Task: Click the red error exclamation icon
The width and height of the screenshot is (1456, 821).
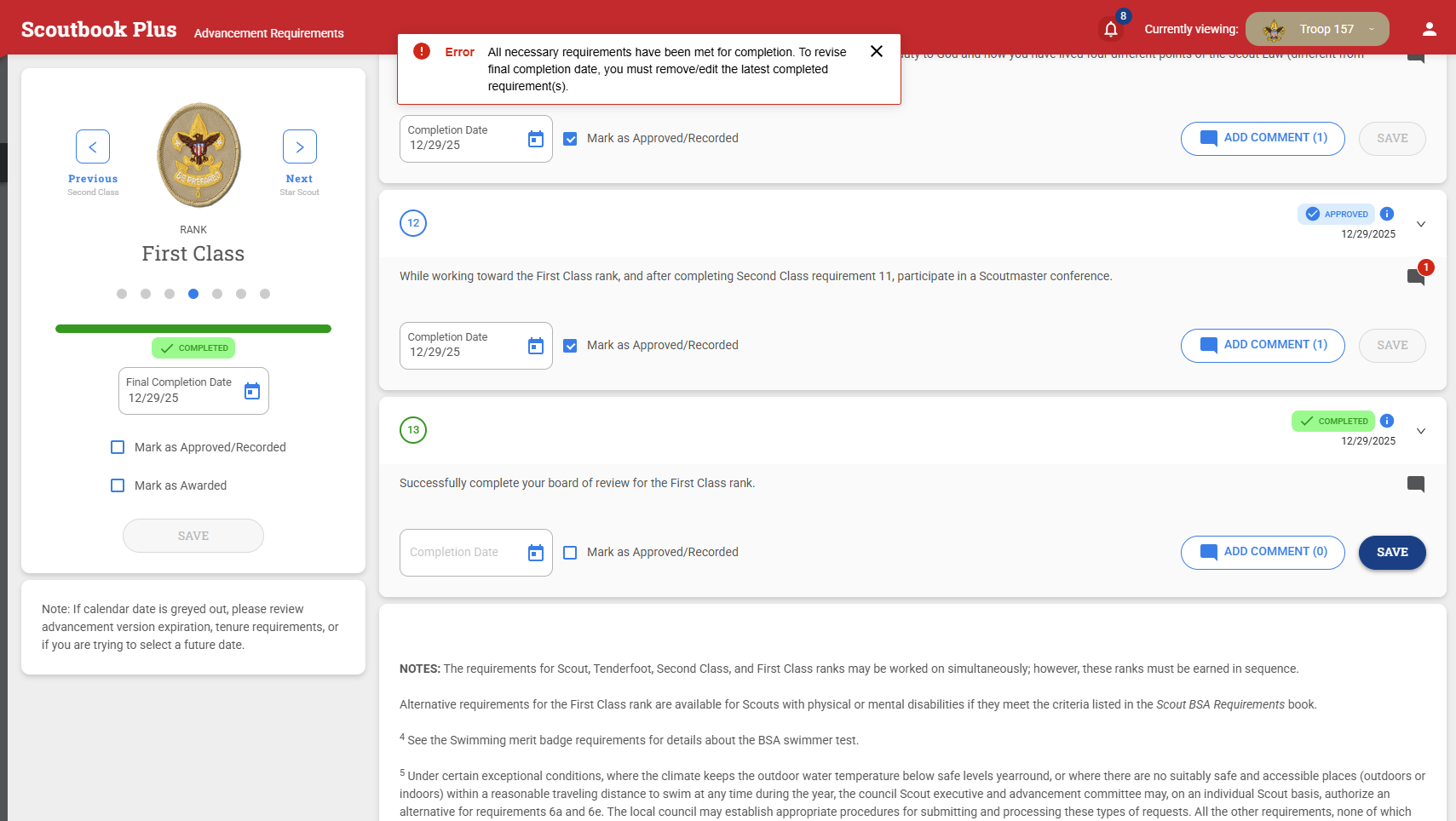Action: [422, 51]
